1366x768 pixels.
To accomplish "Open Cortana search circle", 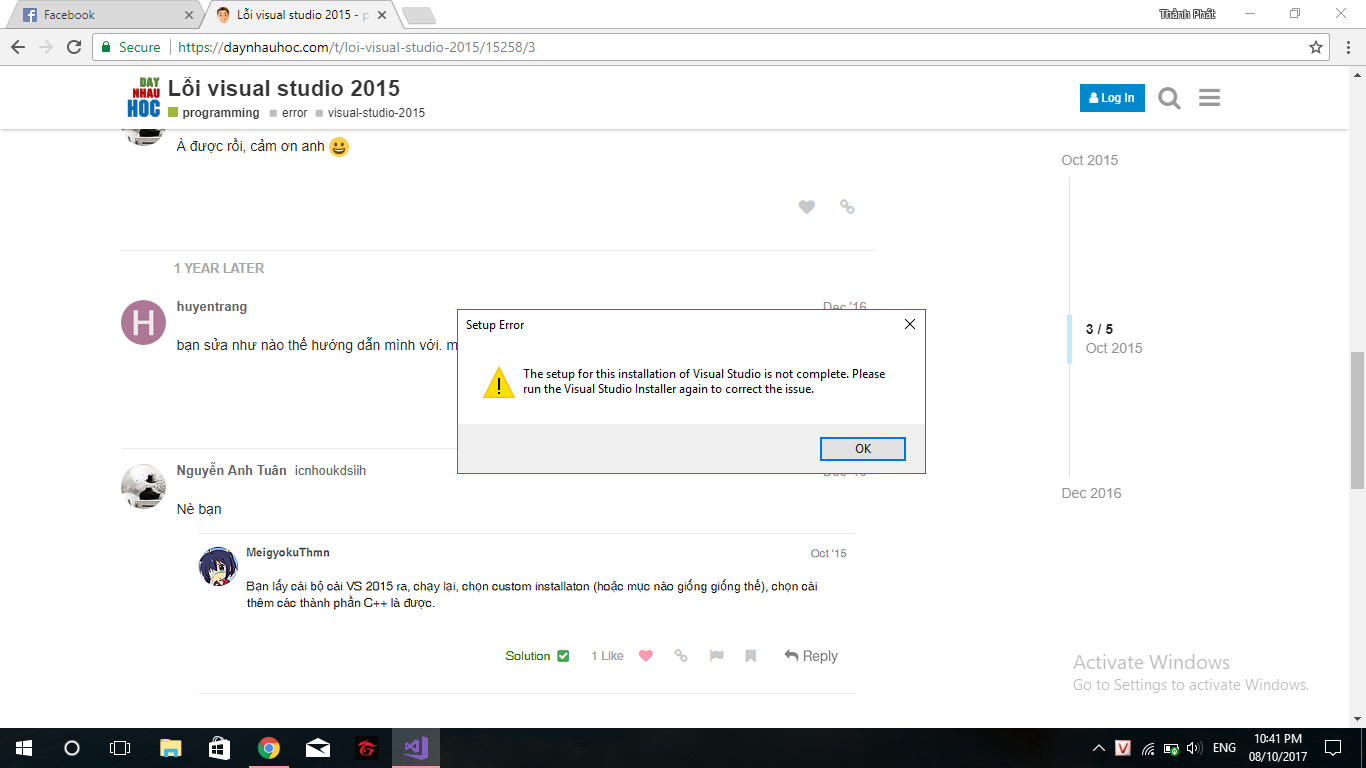I will click(x=71, y=748).
